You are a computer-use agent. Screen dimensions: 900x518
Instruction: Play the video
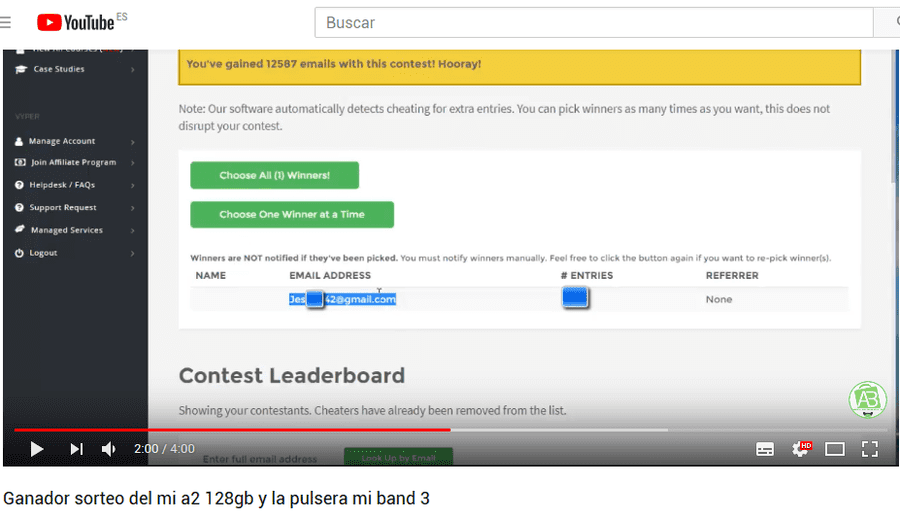(x=37, y=449)
